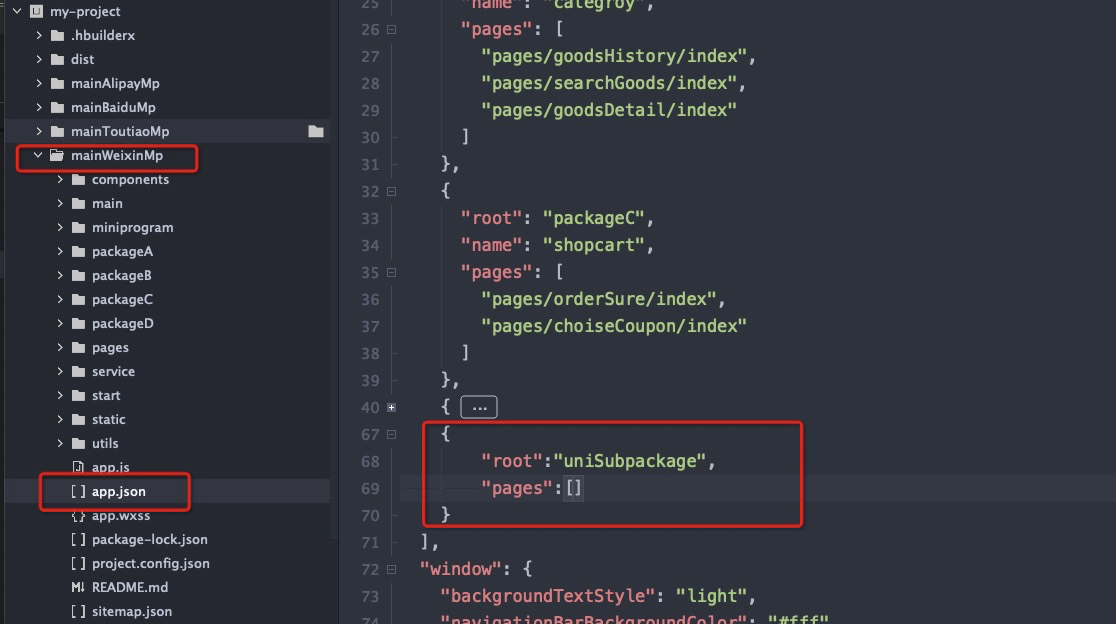This screenshot has width=1116, height=624.
Task: Click the folder icon beside static
Action: [x=79, y=420]
